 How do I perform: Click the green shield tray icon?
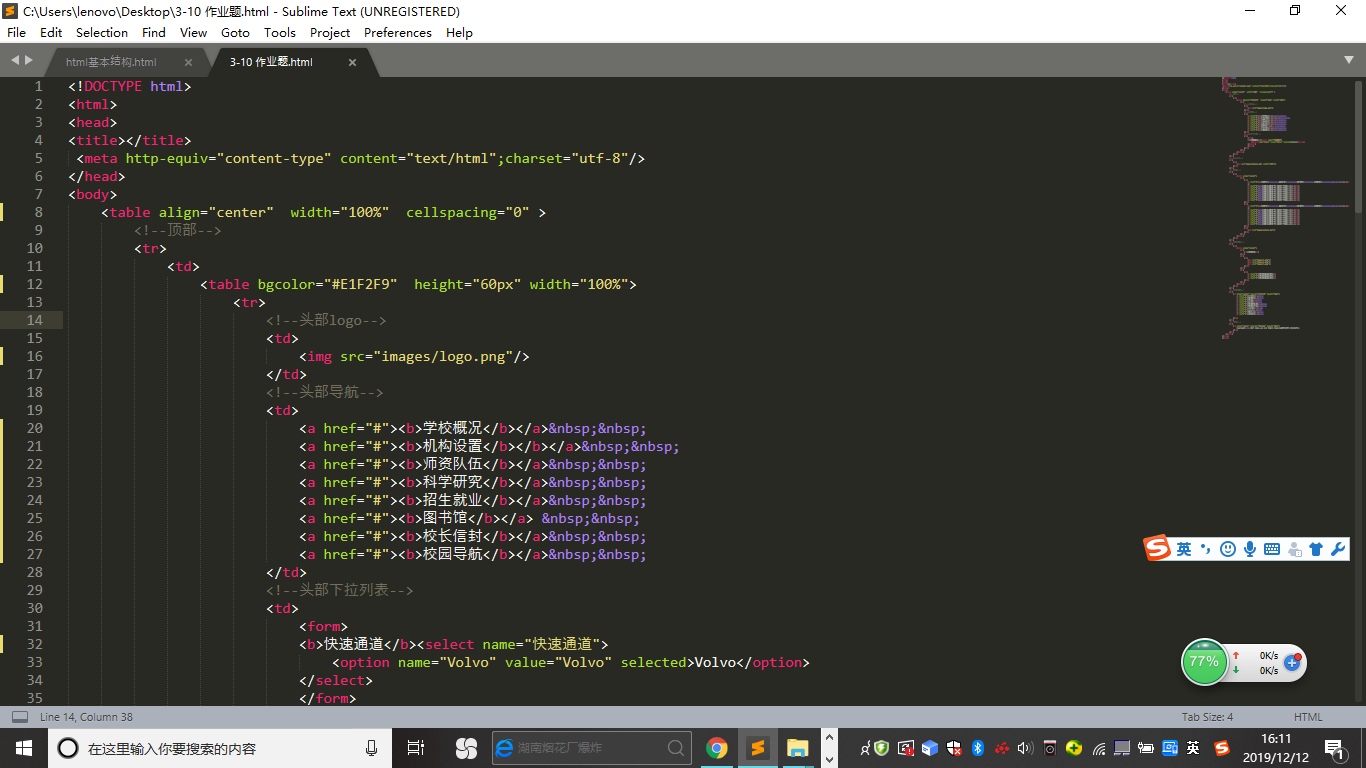881,748
